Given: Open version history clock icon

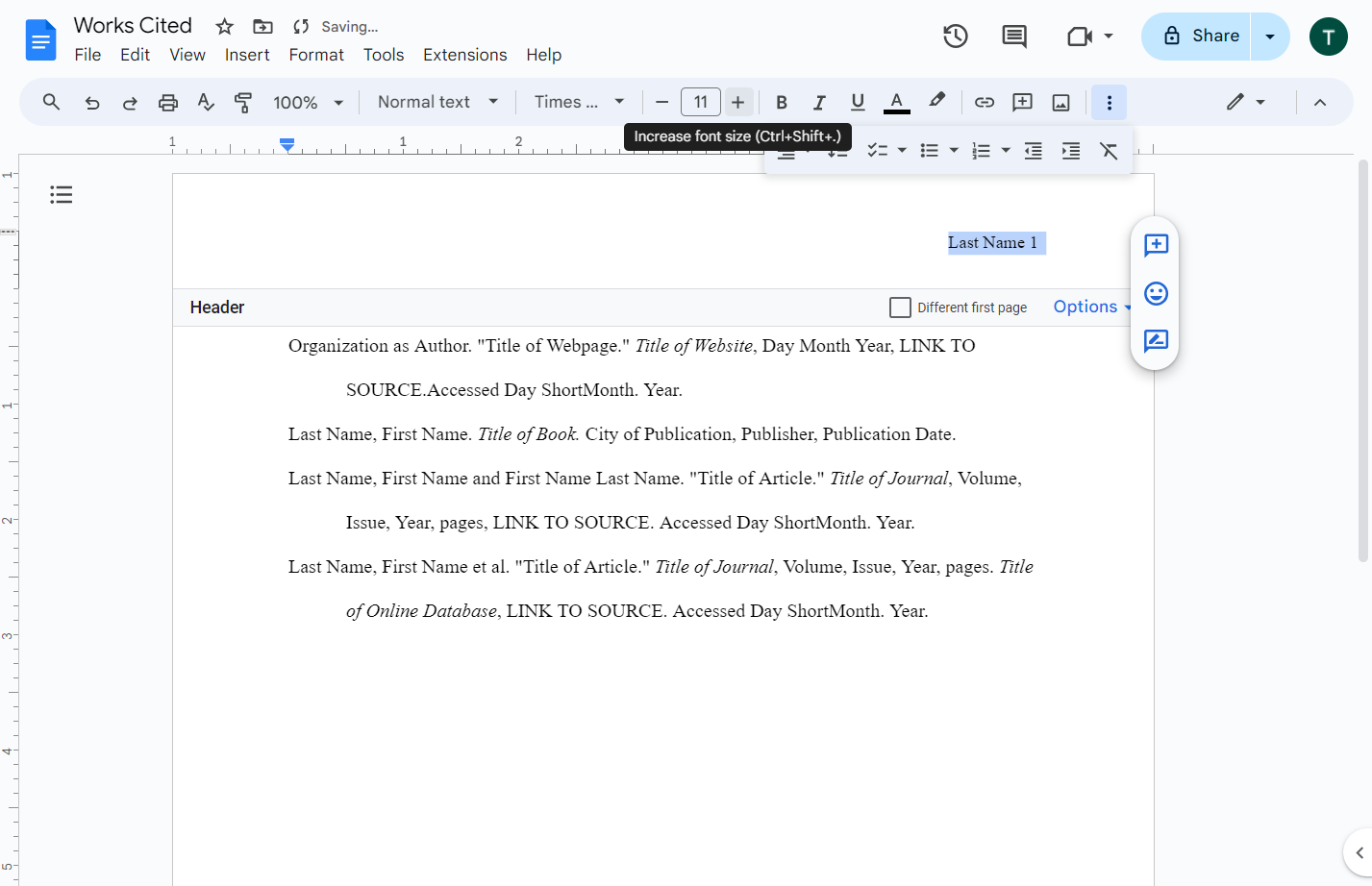Looking at the screenshot, I should pos(955,37).
